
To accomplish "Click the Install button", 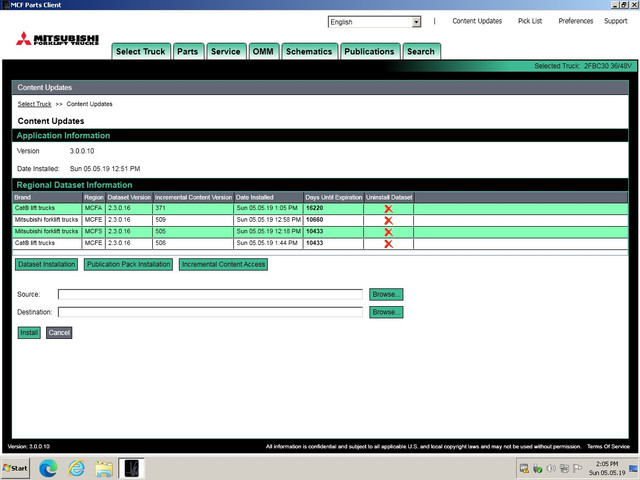I will click(x=29, y=333).
